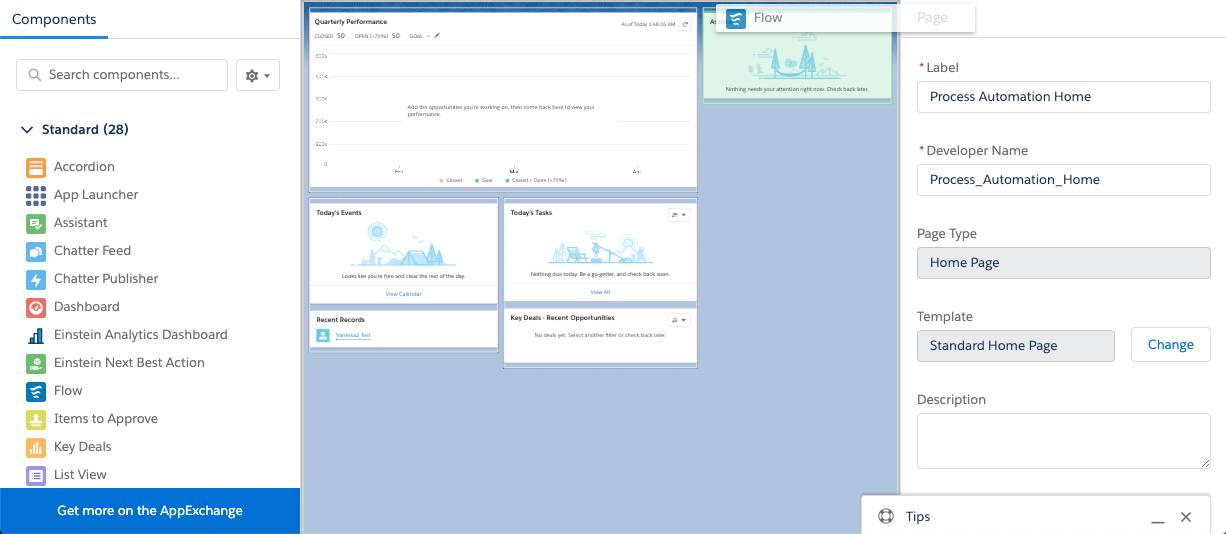
Task: Select the List View icon
Action: tap(36, 475)
